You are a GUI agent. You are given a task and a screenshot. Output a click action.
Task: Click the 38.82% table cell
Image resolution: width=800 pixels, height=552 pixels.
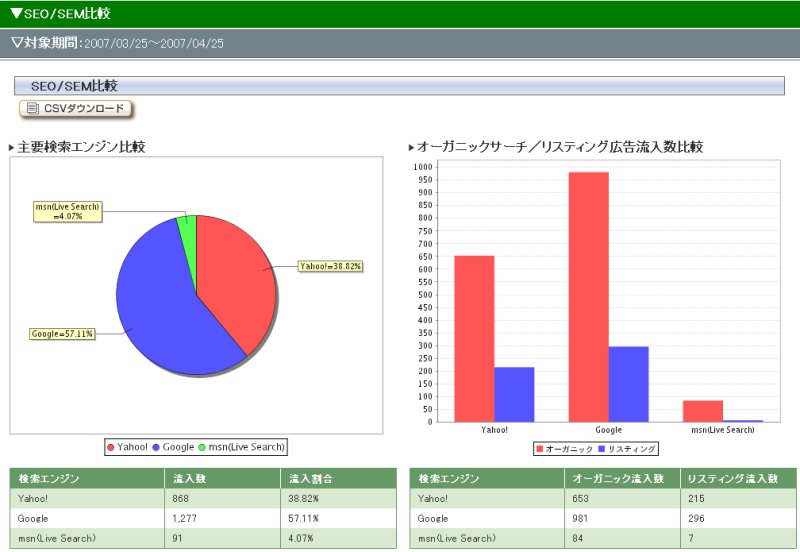tap(339, 498)
